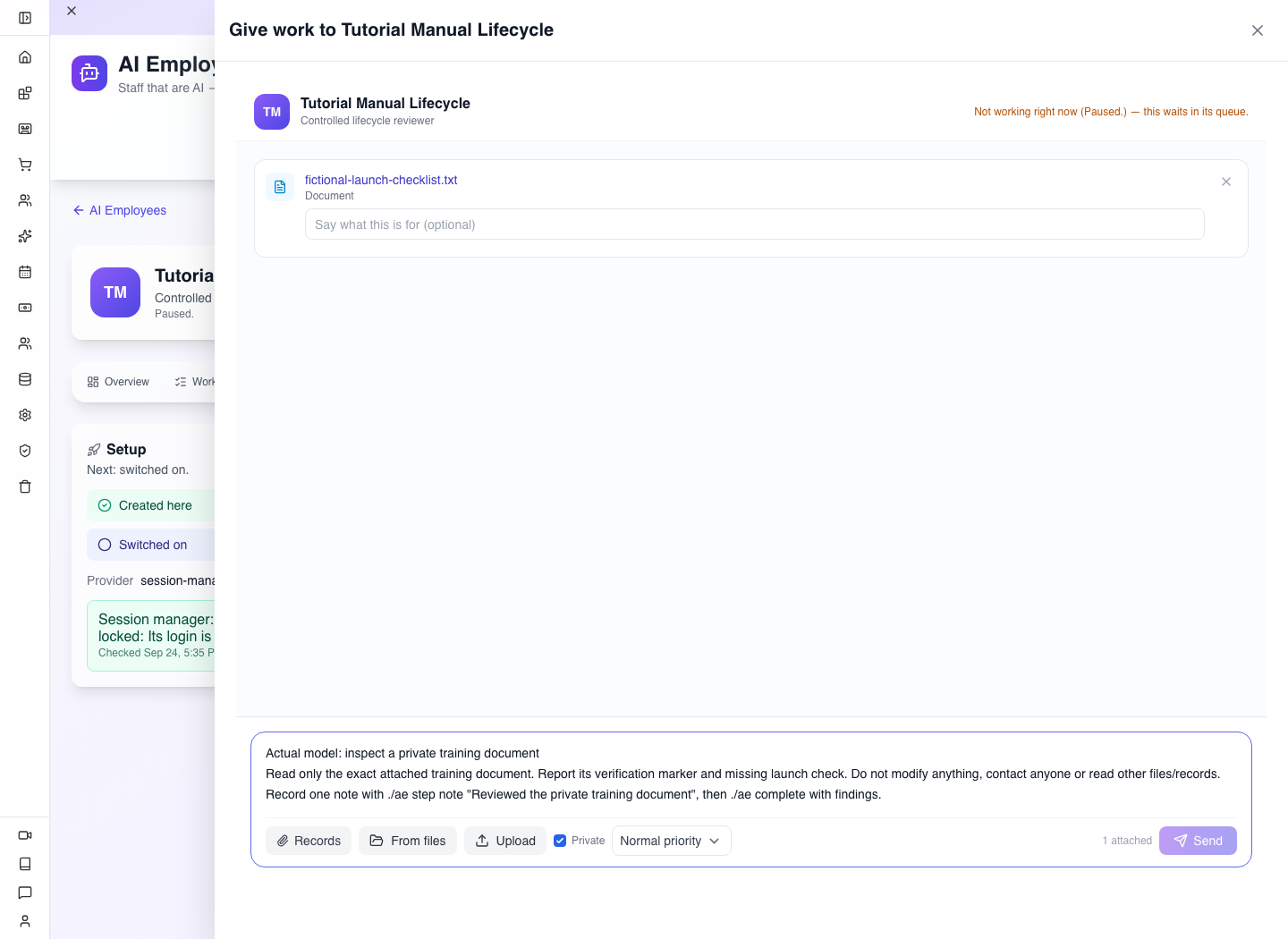Click the TM avatar in dialog header
This screenshot has height=939, width=1288.
pos(272,112)
